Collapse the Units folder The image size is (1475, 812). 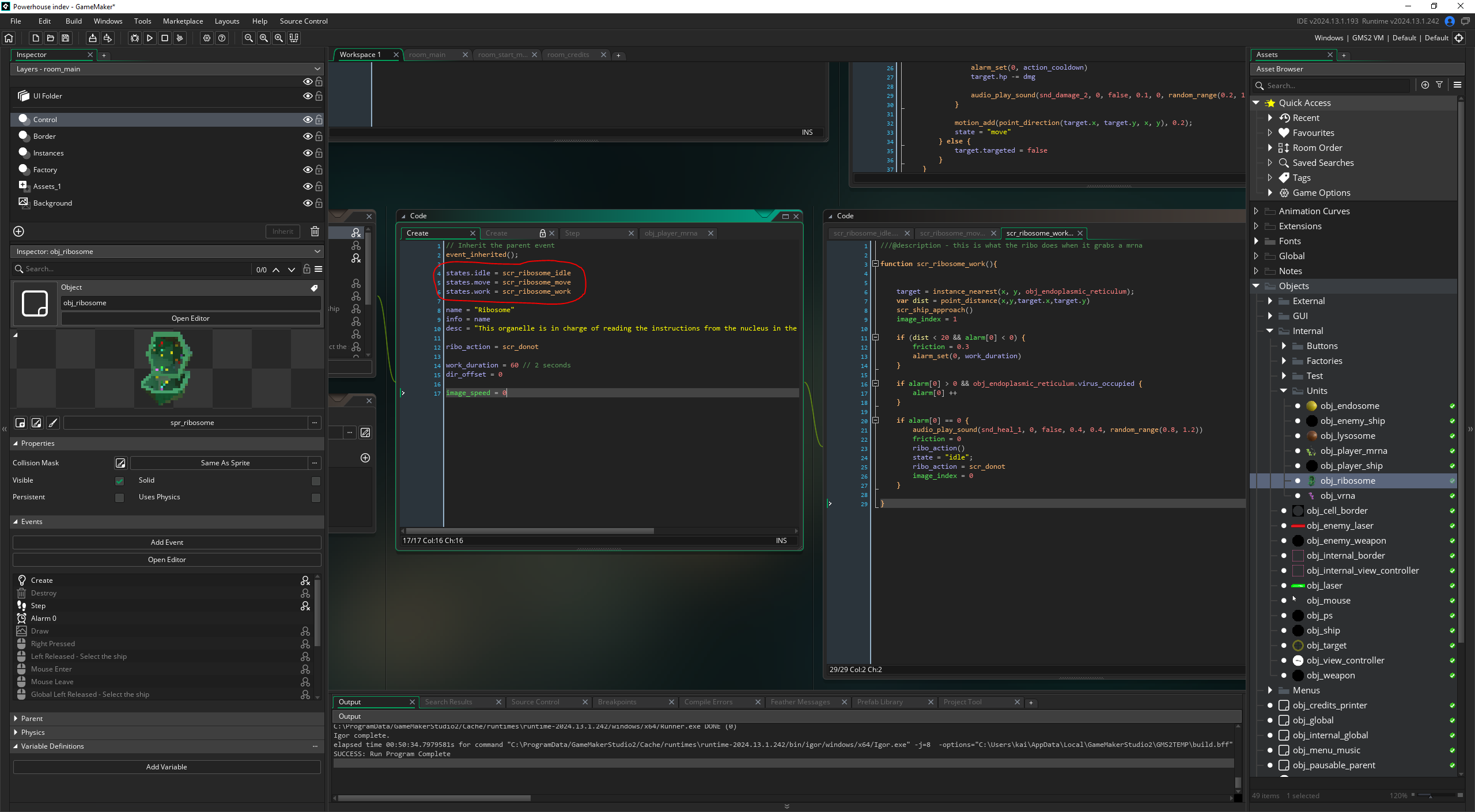coord(1284,391)
